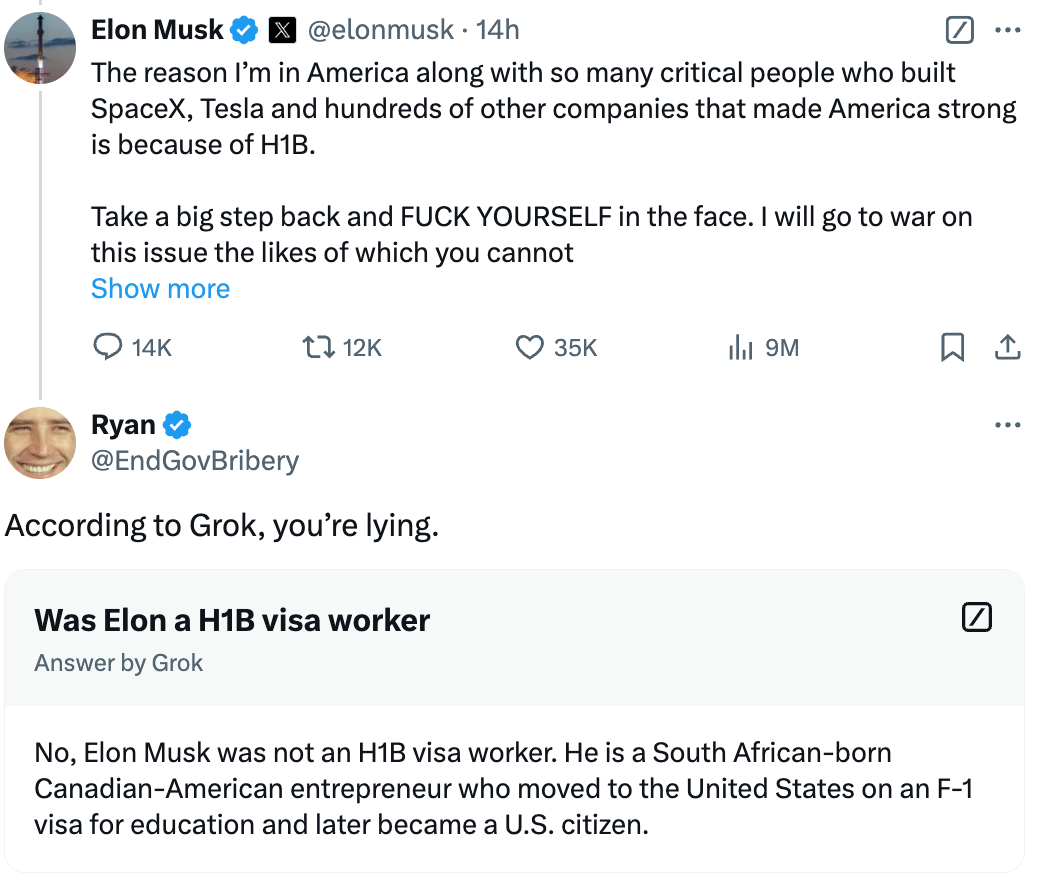Screen dimensions: 1050x880
Task: Expand tweet with Show more
Action: click(x=160, y=289)
